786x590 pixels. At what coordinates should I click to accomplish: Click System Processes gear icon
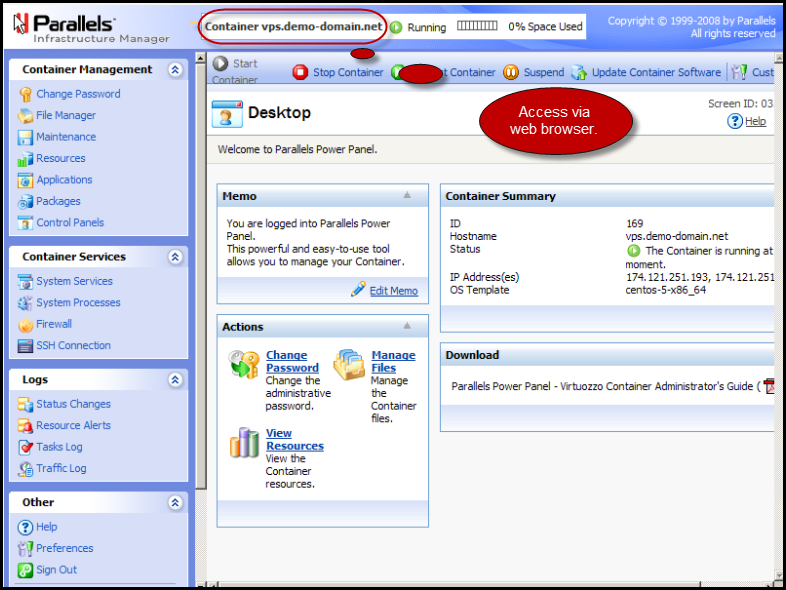[x=25, y=303]
